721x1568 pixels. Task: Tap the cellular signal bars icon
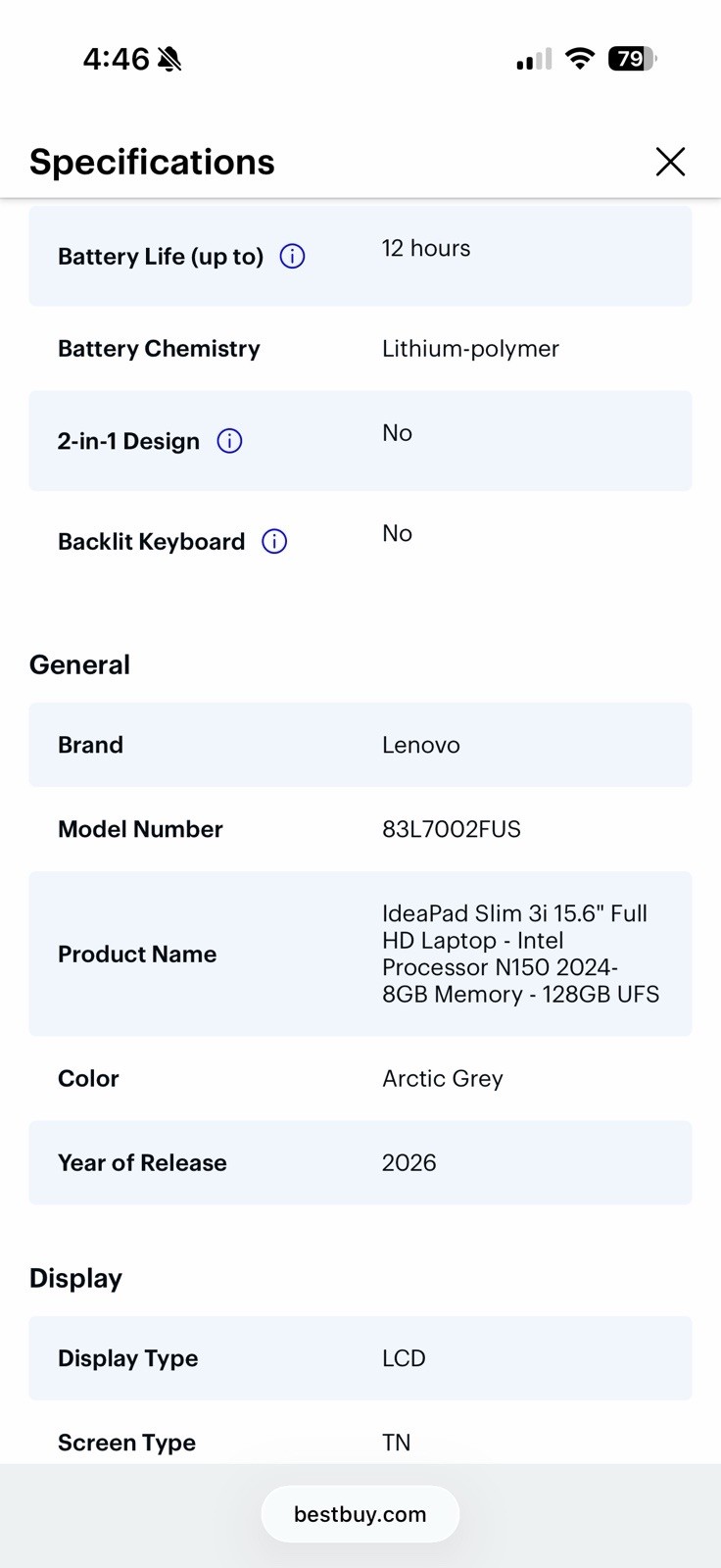[534, 60]
